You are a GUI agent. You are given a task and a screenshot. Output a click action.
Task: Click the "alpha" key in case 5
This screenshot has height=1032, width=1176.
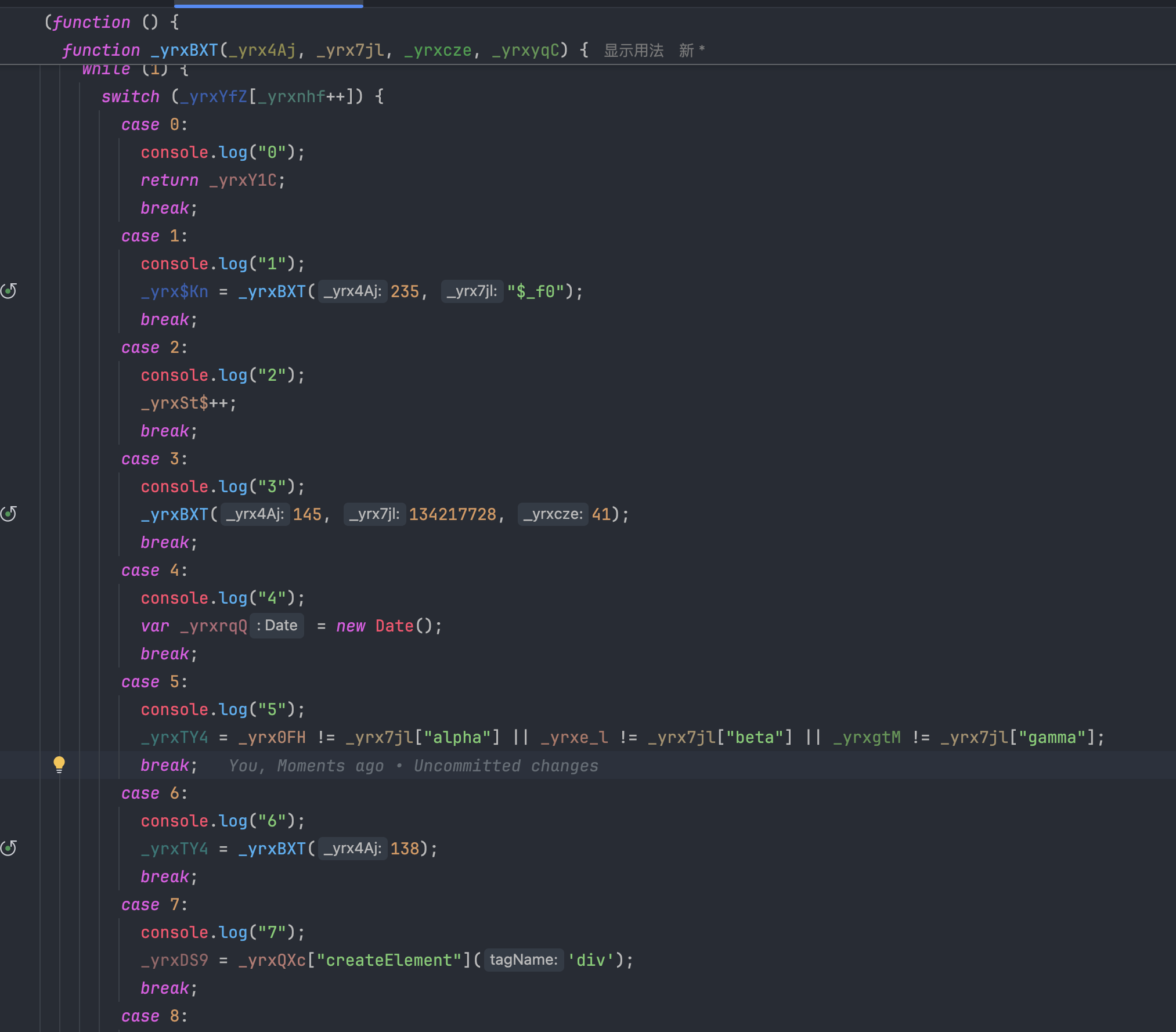[457, 737]
